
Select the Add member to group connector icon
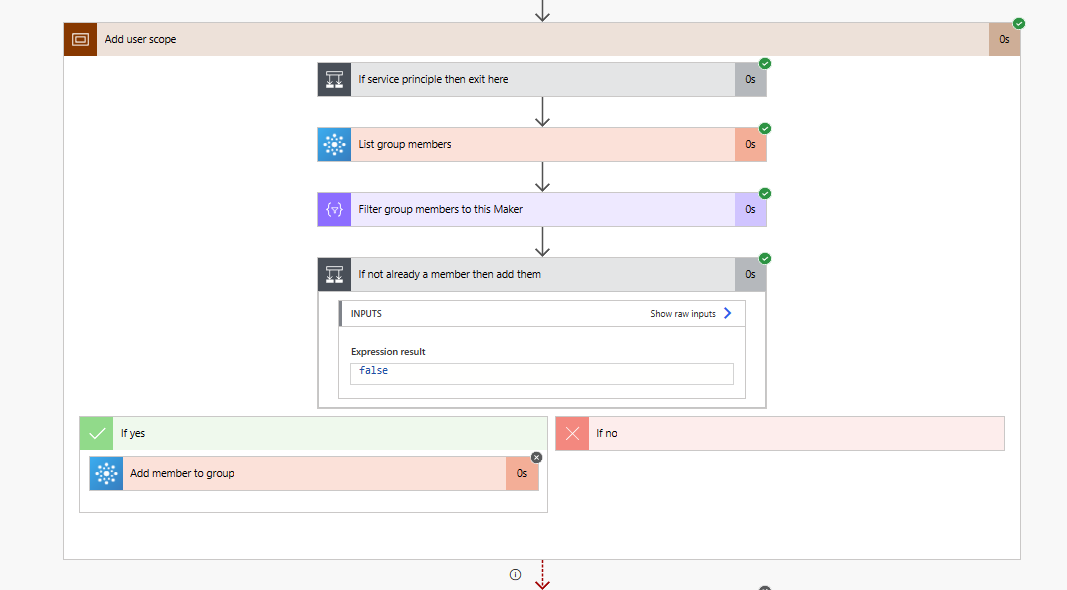point(105,473)
